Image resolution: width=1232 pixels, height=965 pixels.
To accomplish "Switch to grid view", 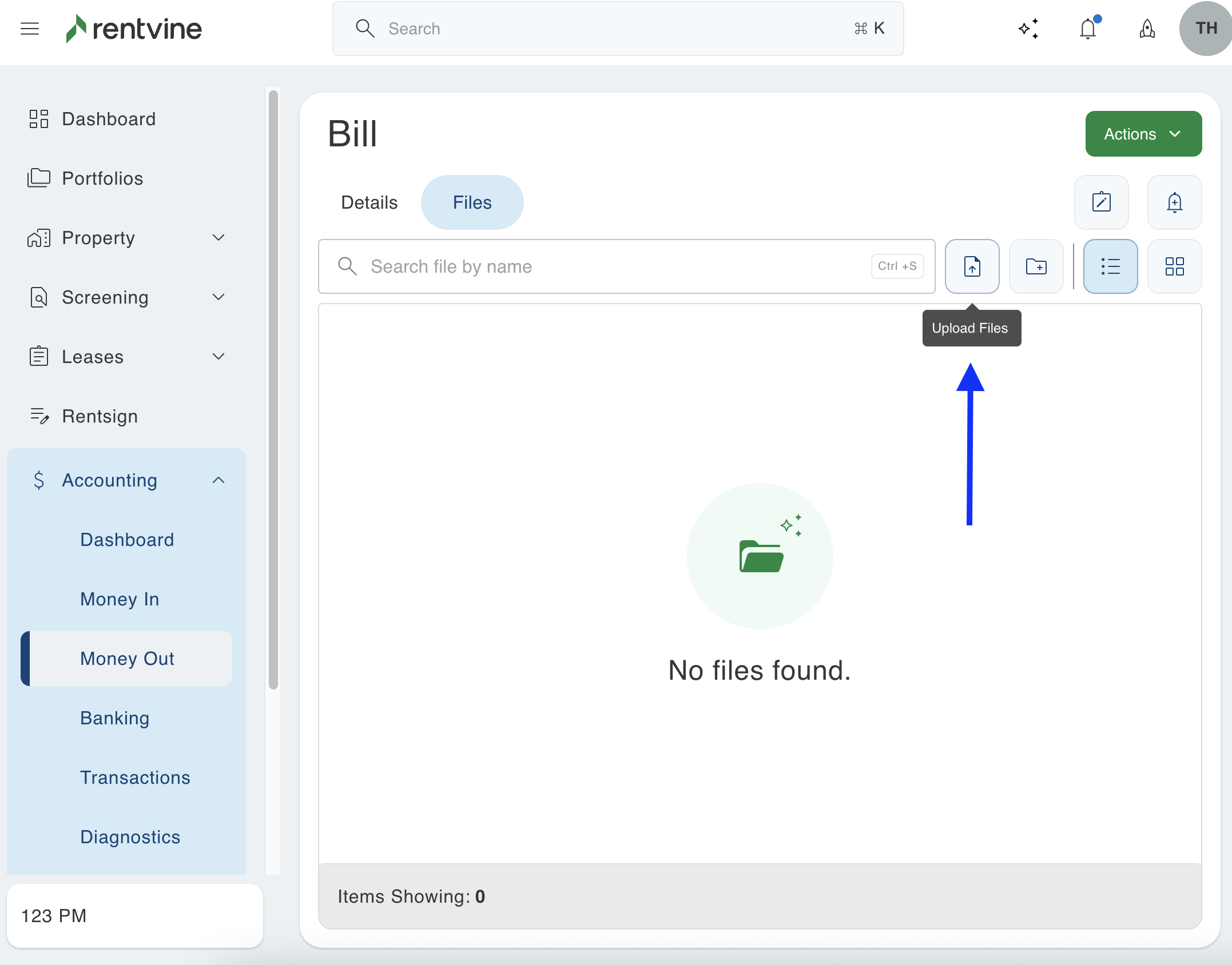I will 1174,266.
